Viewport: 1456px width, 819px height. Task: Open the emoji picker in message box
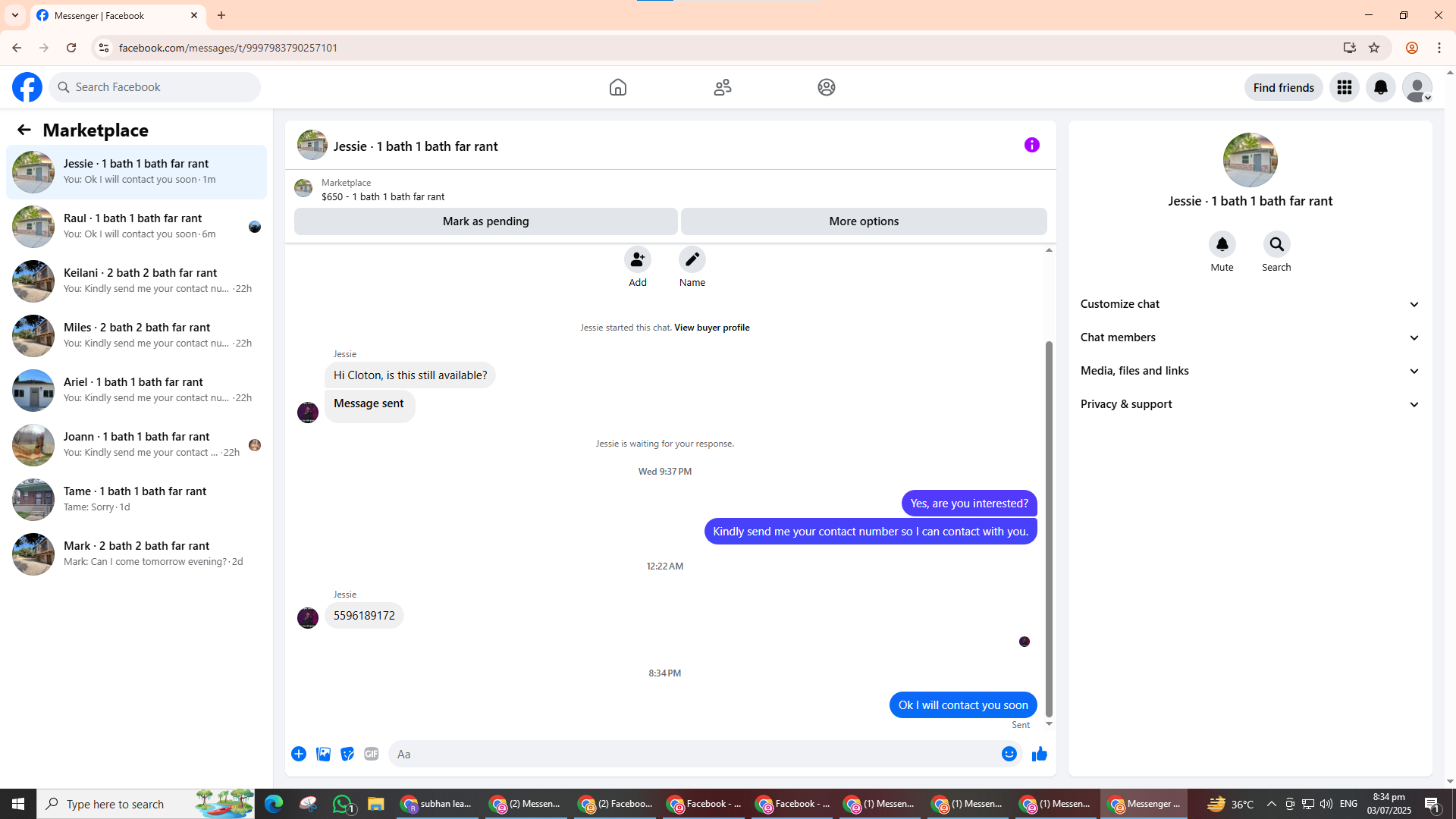click(x=1009, y=754)
